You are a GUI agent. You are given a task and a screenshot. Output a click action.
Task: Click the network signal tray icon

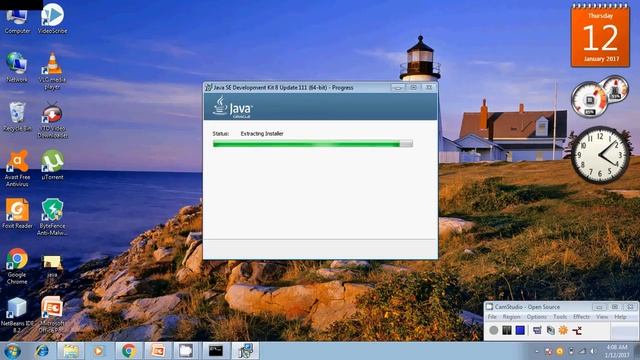tap(582, 351)
